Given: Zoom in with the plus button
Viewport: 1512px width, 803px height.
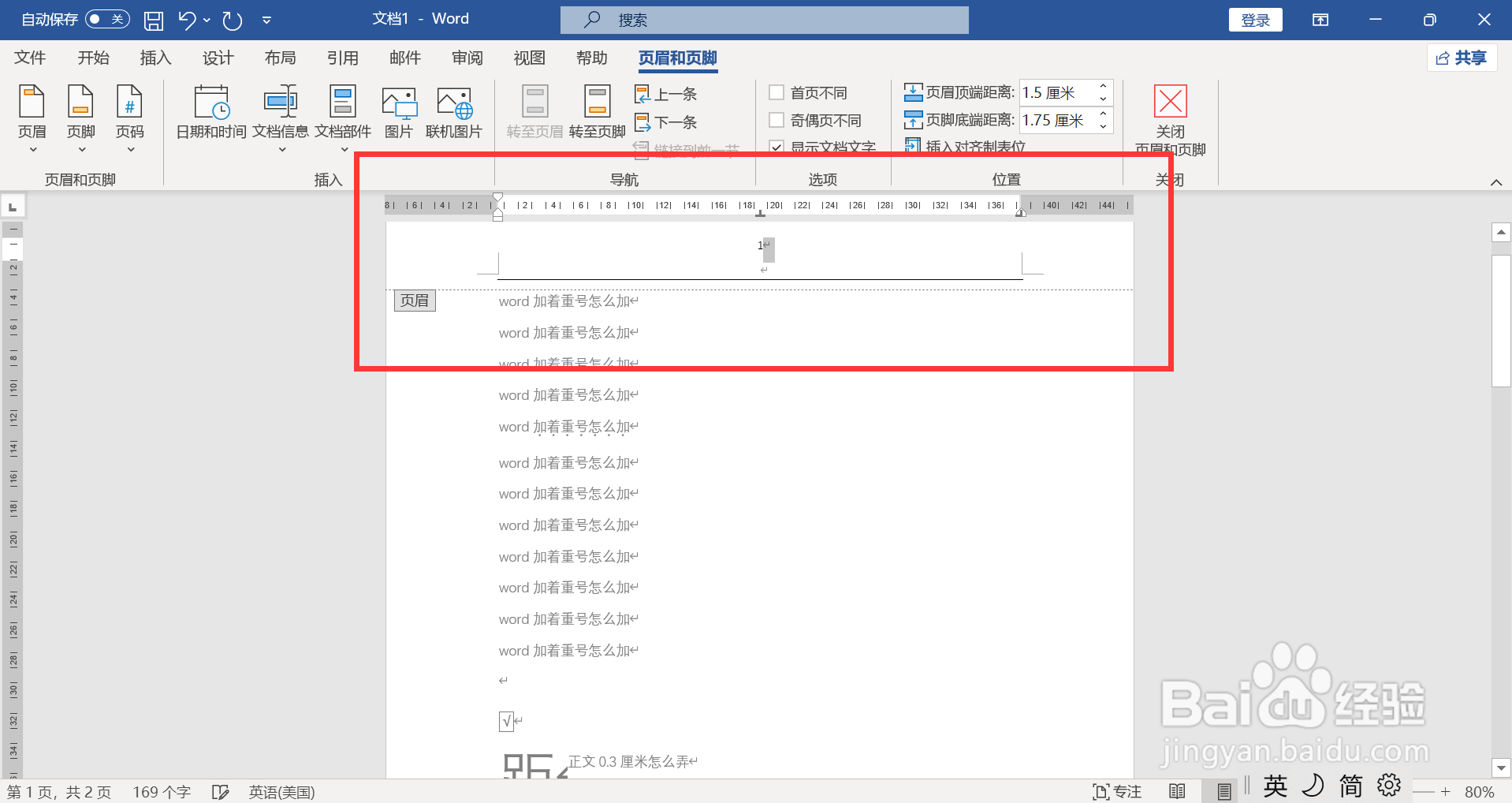Looking at the screenshot, I should (1445, 792).
